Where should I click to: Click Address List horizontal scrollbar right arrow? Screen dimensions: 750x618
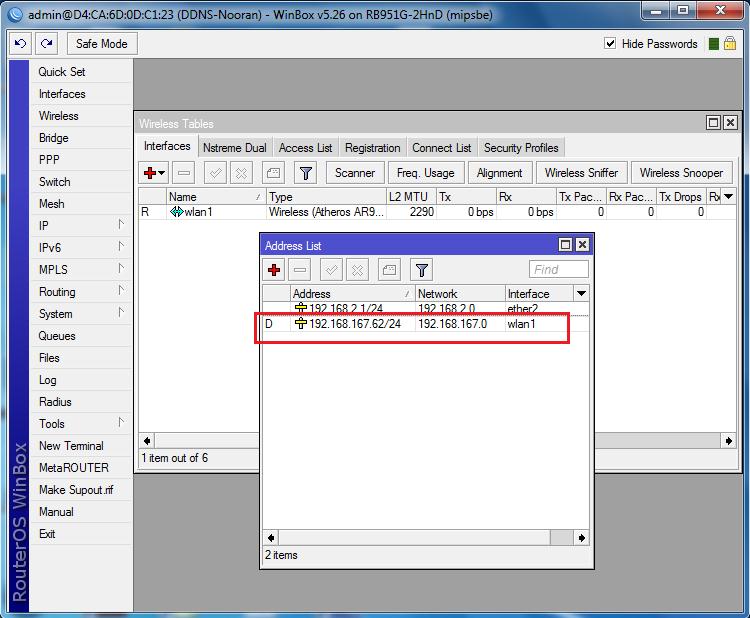point(581,538)
